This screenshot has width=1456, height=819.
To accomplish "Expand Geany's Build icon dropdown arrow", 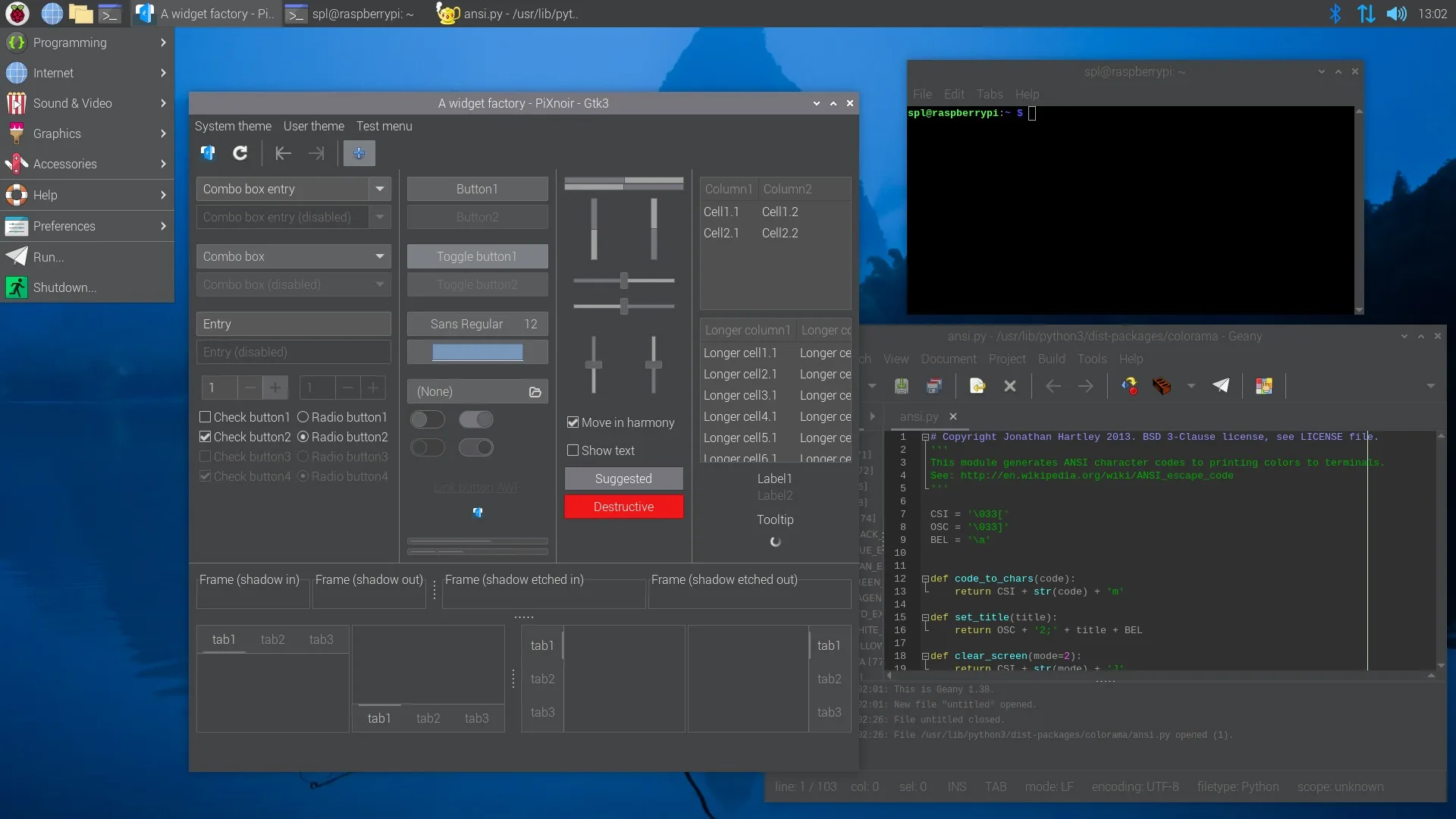I will pyautogui.click(x=1191, y=386).
